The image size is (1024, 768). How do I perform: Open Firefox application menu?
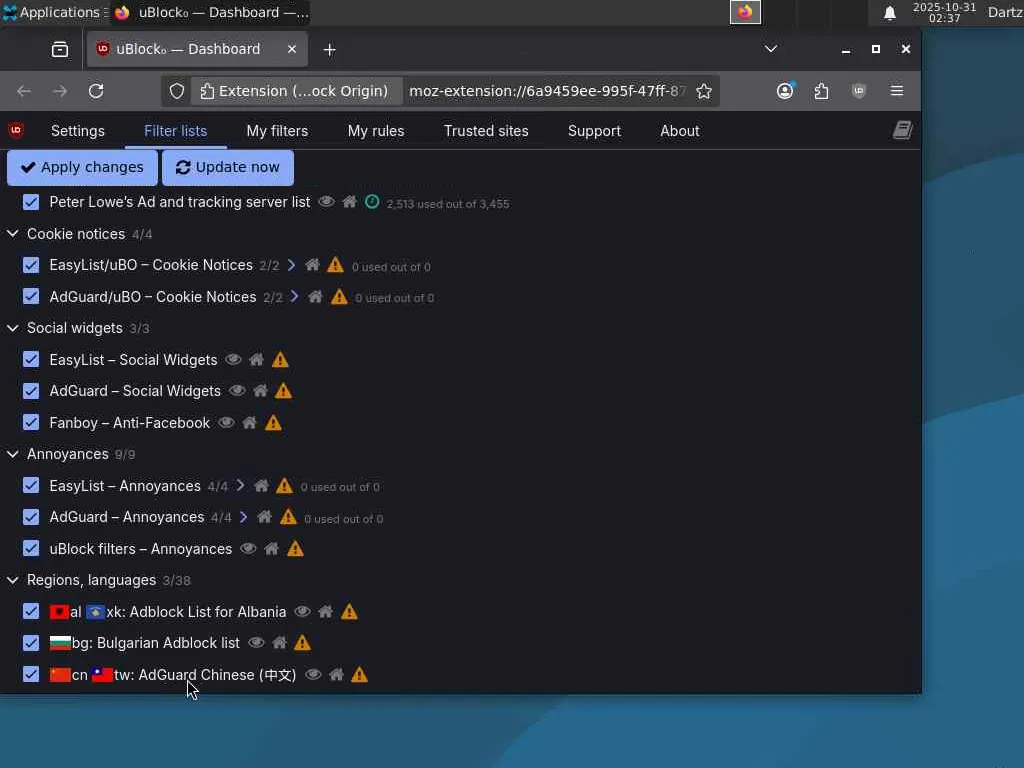tap(897, 91)
